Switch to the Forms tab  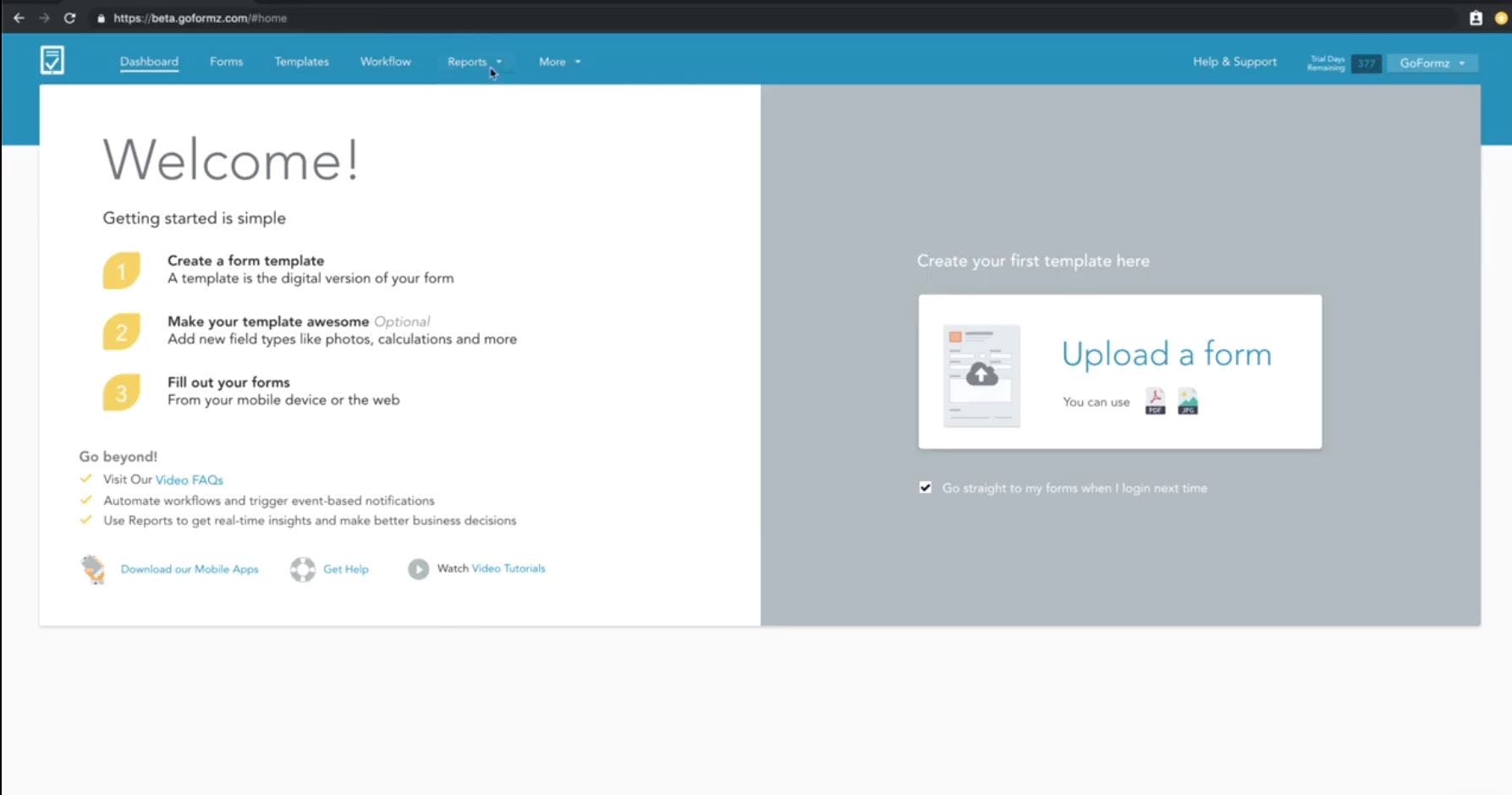tap(226, 61)
